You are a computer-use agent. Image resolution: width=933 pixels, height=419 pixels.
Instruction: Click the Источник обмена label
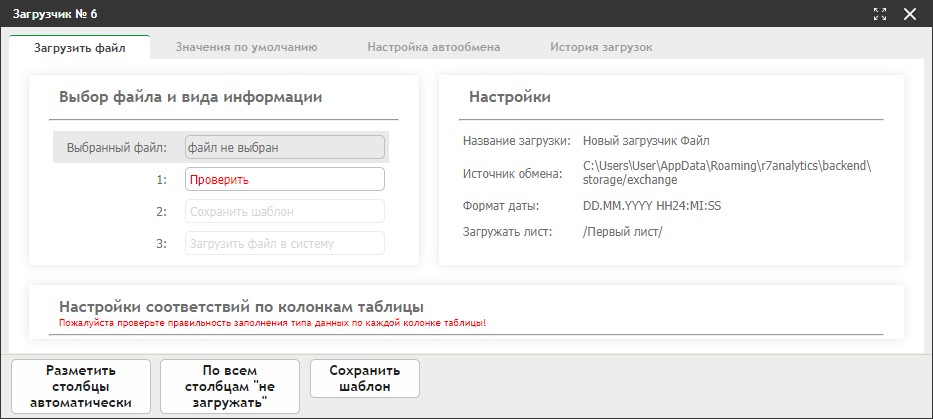(512, 174)
